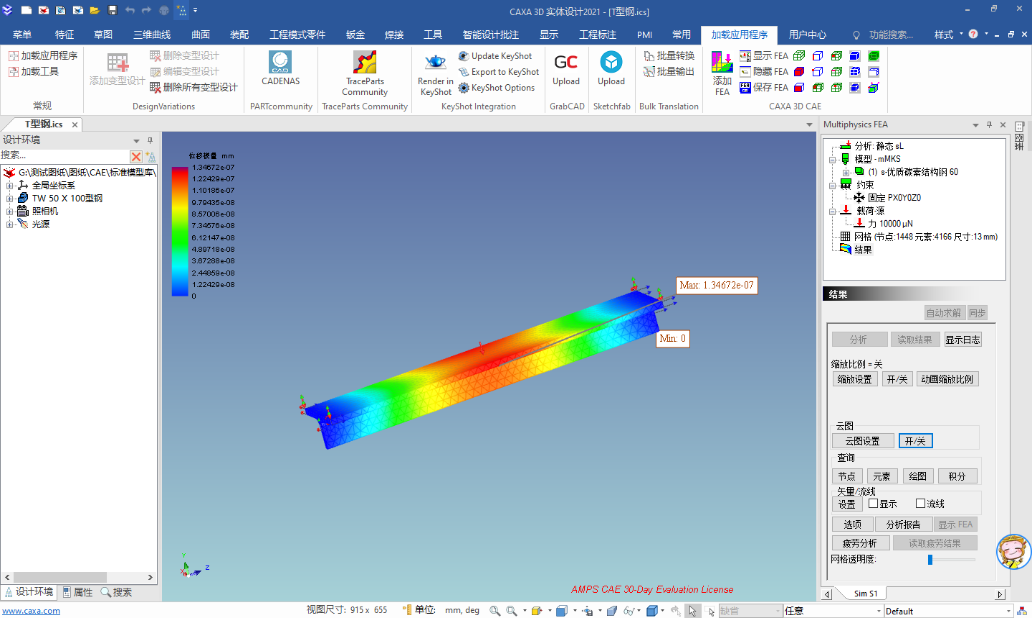Launch TraceParts Community tool

(x=364, y=63)
